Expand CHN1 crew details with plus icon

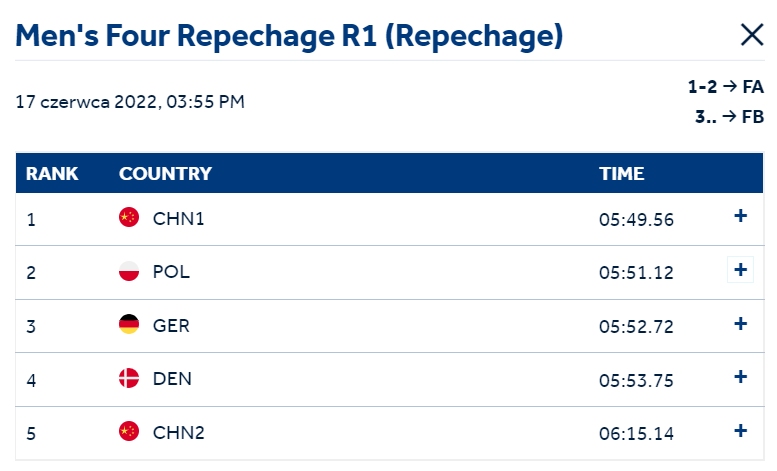point(740,216)
